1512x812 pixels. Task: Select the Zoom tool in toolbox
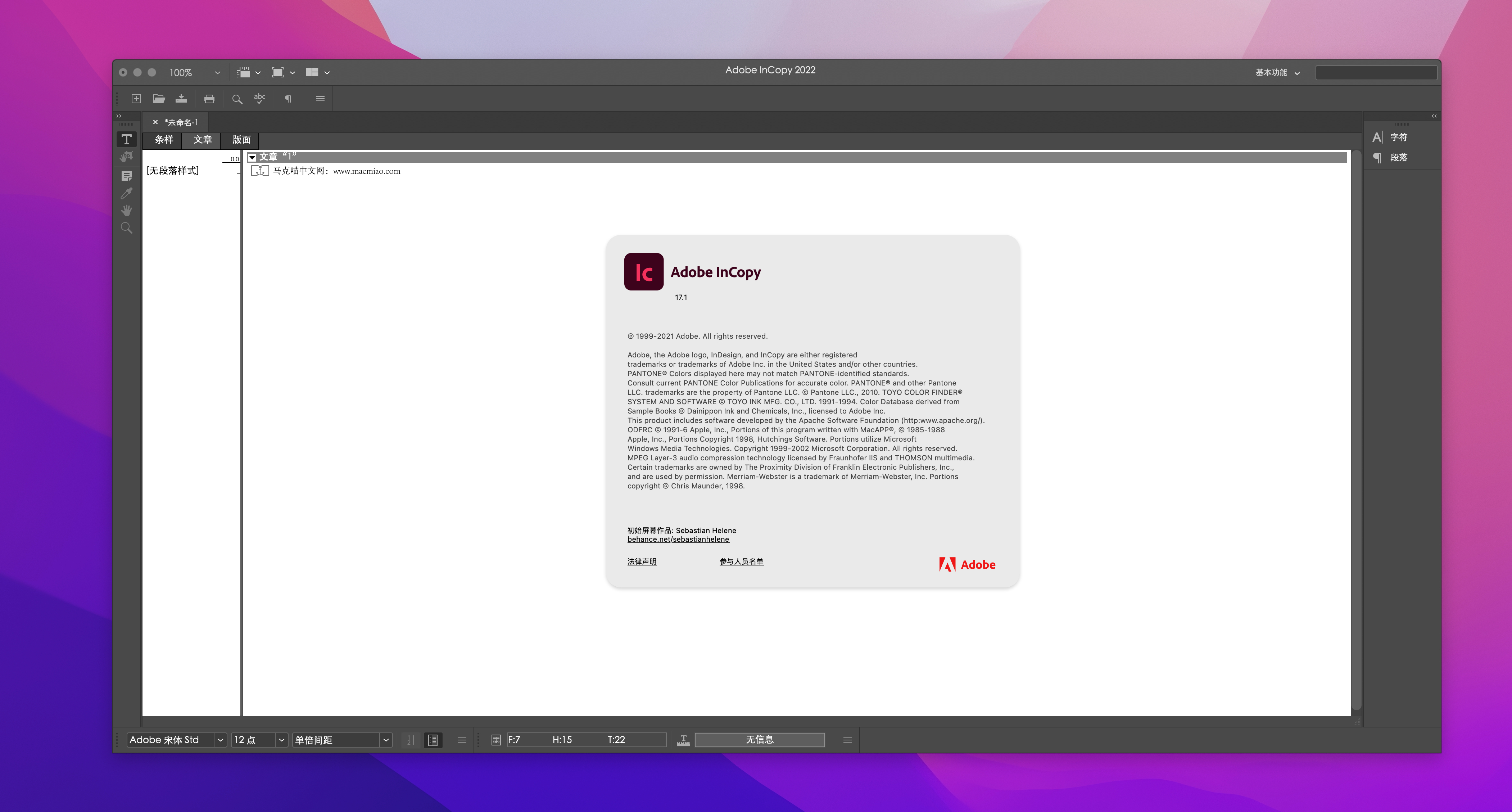pyautogui.click(x=126, y=228)
